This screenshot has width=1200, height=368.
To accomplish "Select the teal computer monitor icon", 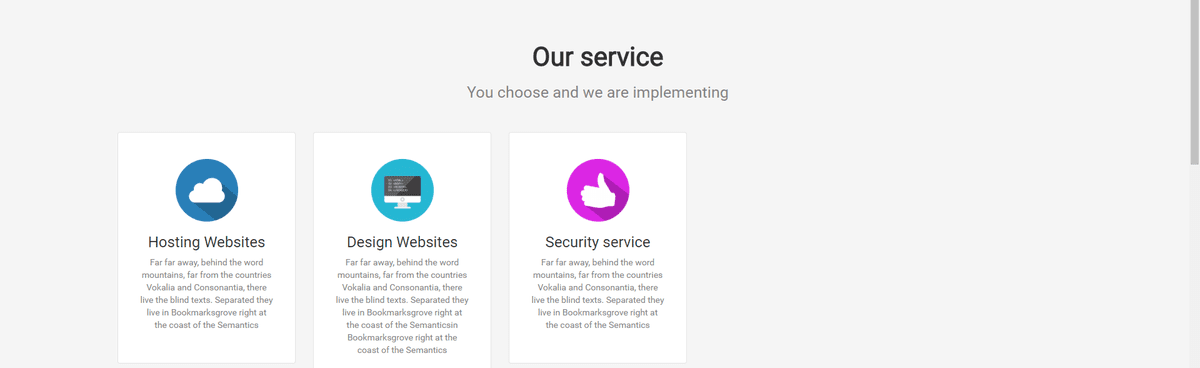I will pyautogui.click(x=402, y=190).
